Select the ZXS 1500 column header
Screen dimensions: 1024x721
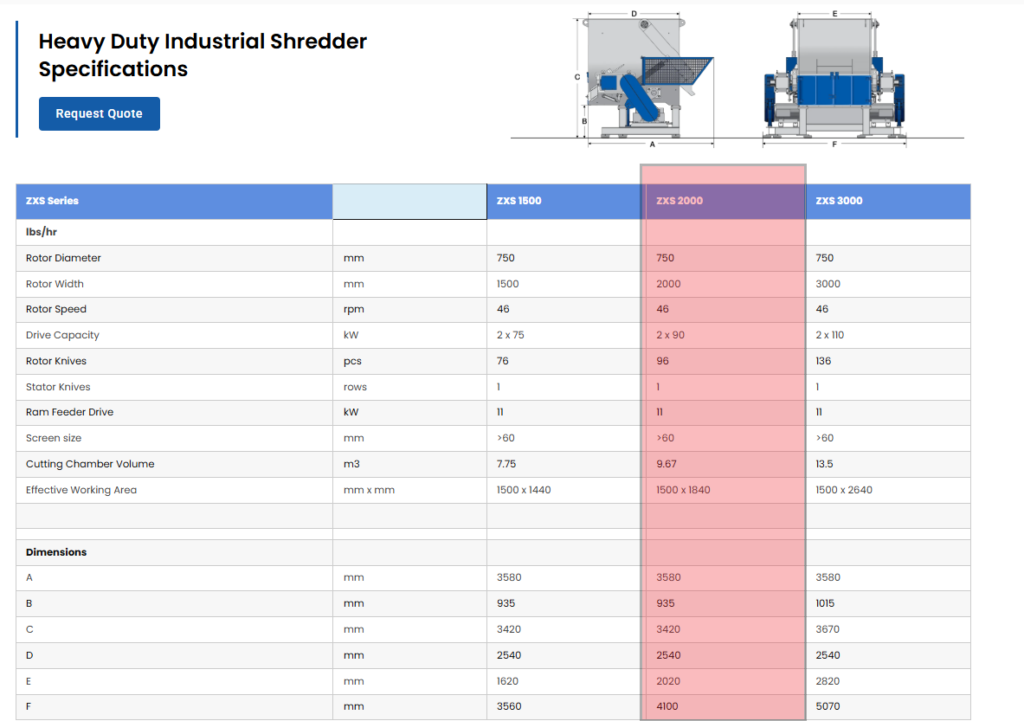point(519,201)
